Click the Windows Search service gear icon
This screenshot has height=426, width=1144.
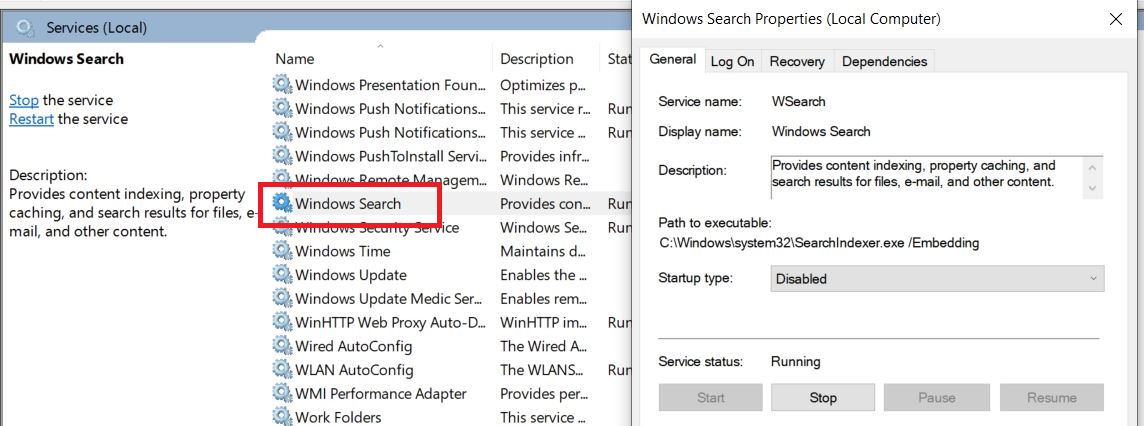pos(283,203)
